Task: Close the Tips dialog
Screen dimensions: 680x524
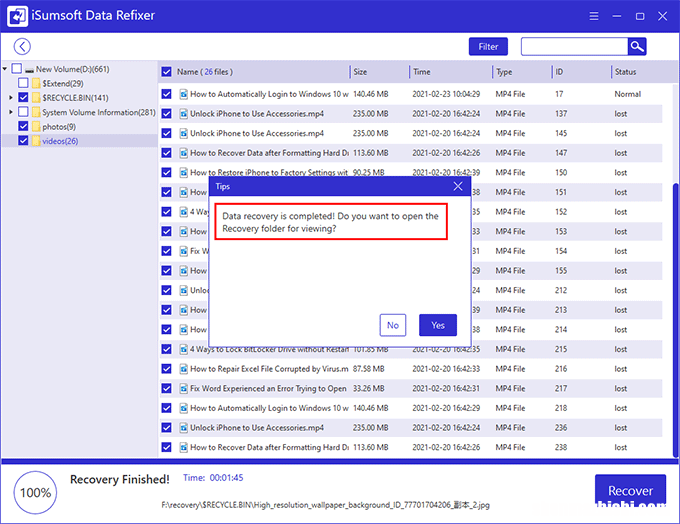Action: (x=458, y=187)
